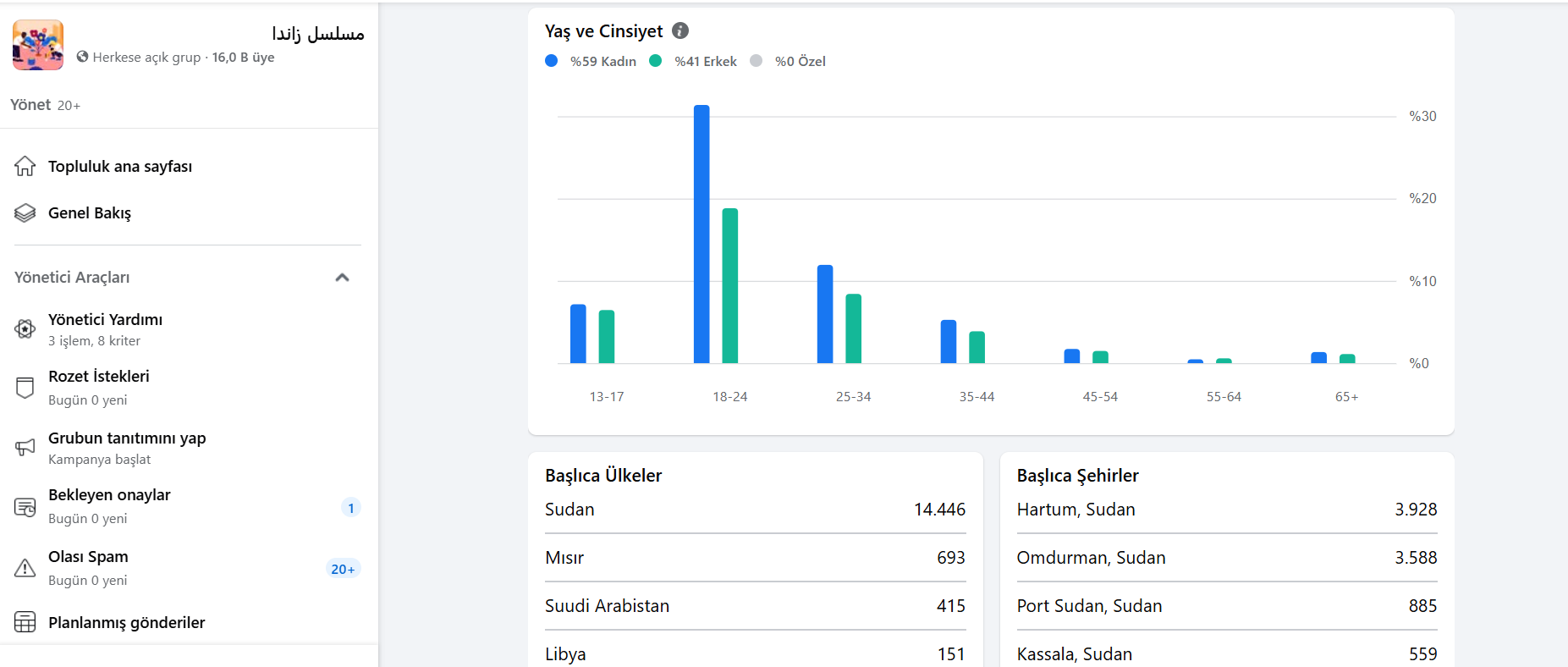Click the 13-17 age axis label
This screenshot has width=1568, height=667.
[x=607, y=396]
